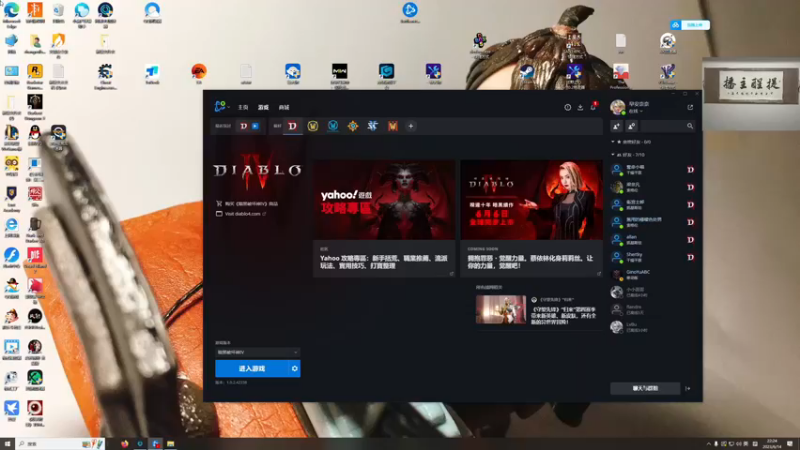Image resolution: width=800 pixels, height=450 pixels.
Task: Select friend GinoHuABC in friends list
Action: point(653,275)
